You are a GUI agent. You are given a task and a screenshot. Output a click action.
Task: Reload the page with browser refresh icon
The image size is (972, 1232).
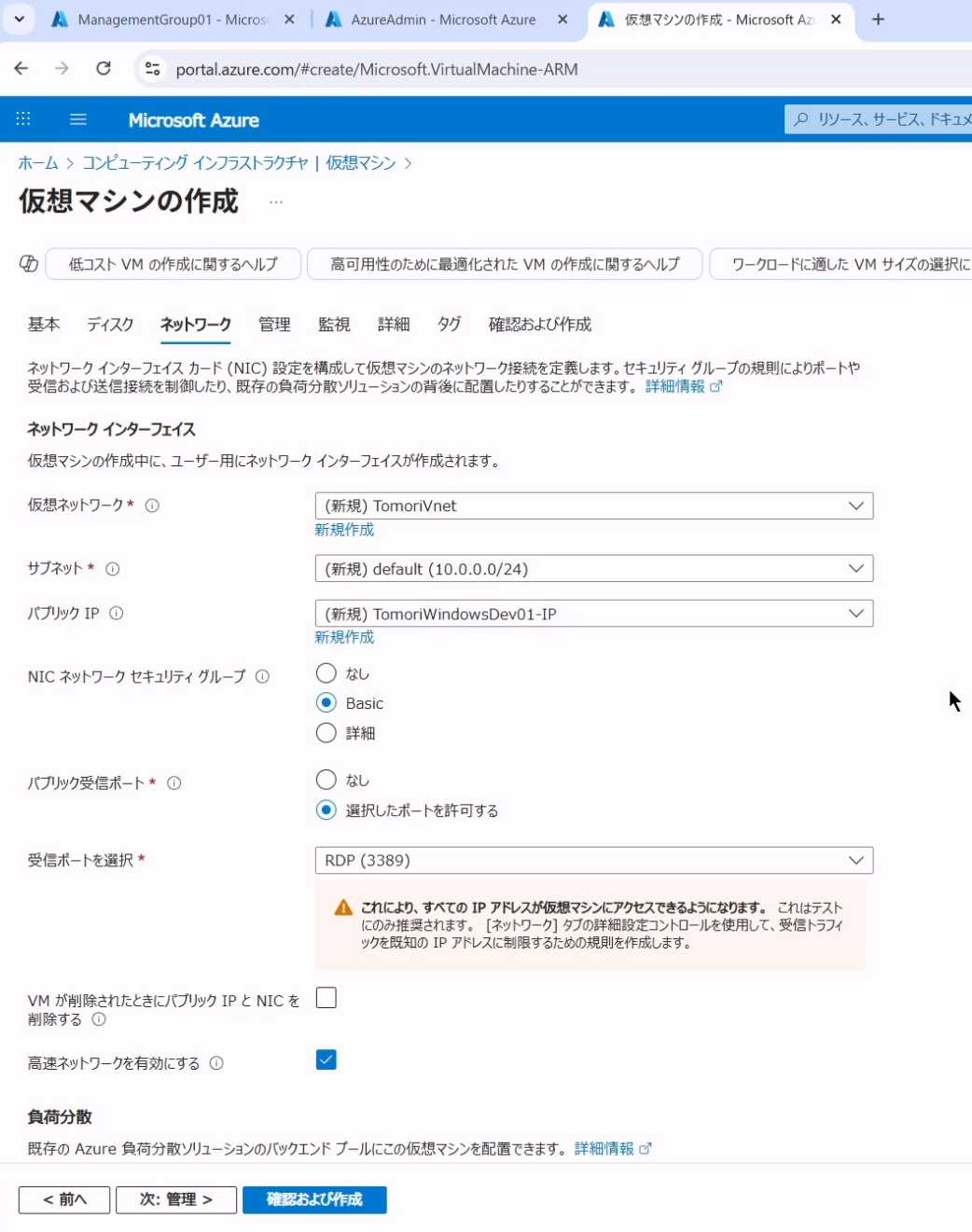click(x=104, y=69)
